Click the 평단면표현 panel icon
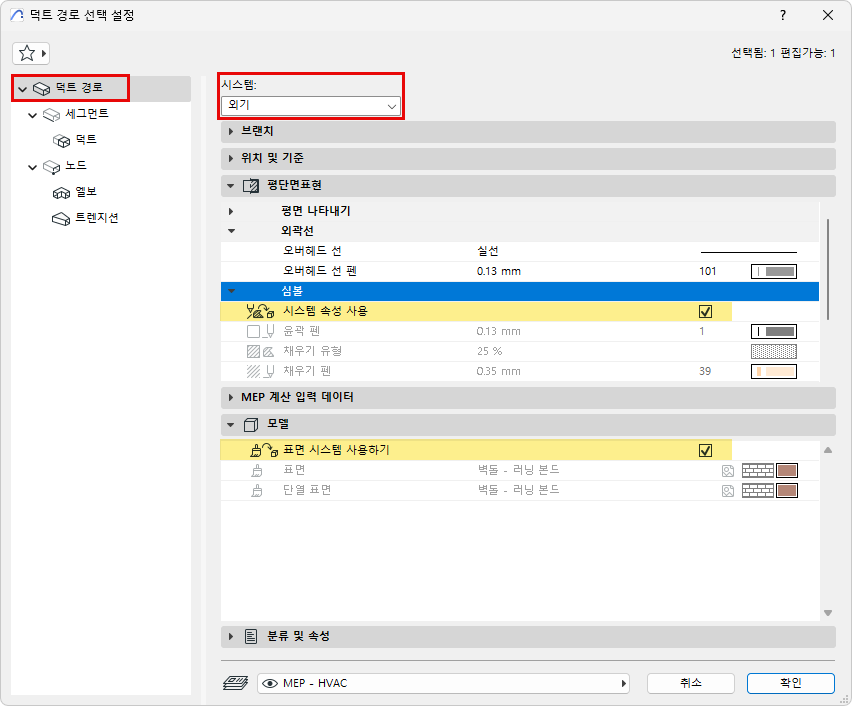The image size is (852, 706). click(250, 186)
